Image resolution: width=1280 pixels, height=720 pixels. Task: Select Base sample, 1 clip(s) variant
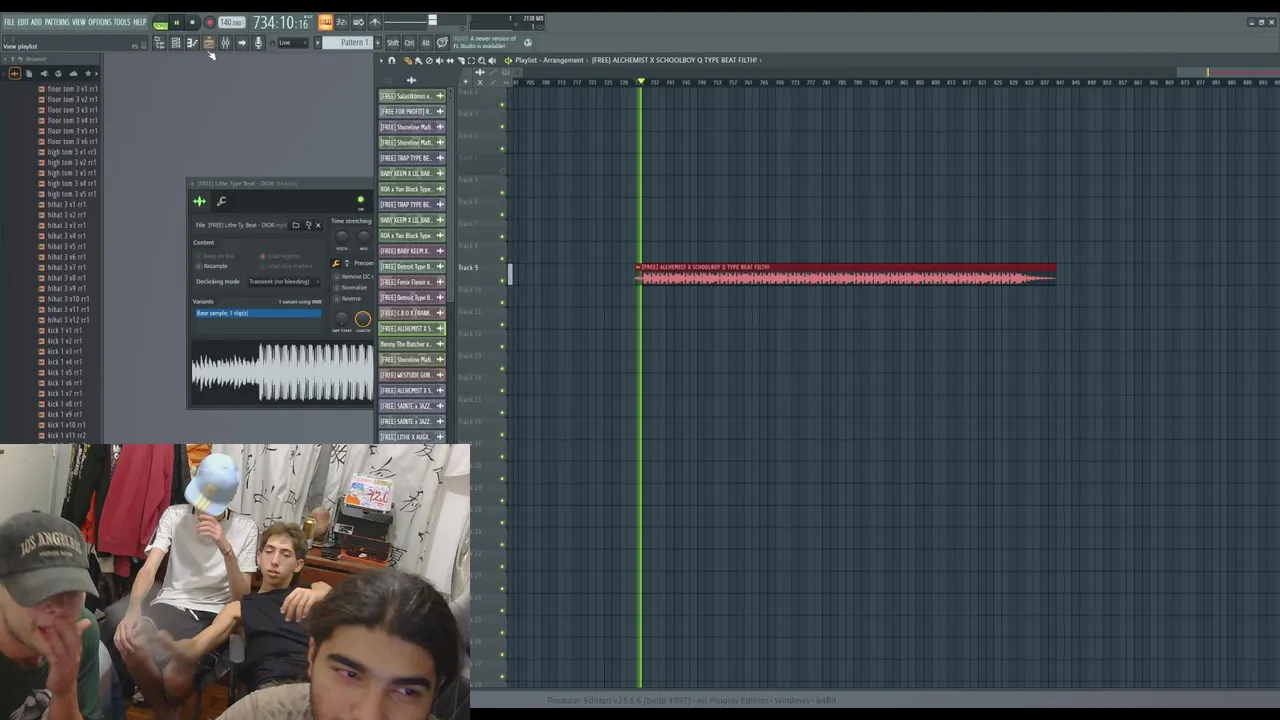(x=258, y=313)
